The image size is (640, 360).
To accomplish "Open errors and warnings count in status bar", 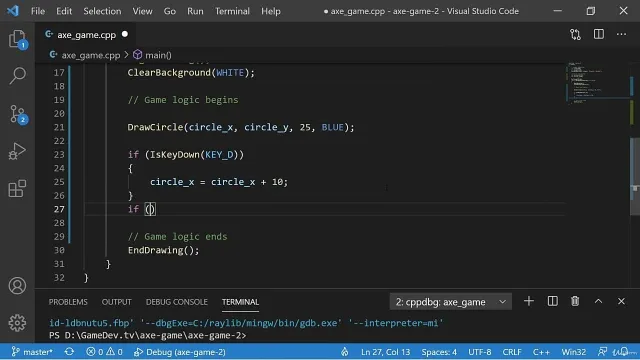I will click(104, 352).
